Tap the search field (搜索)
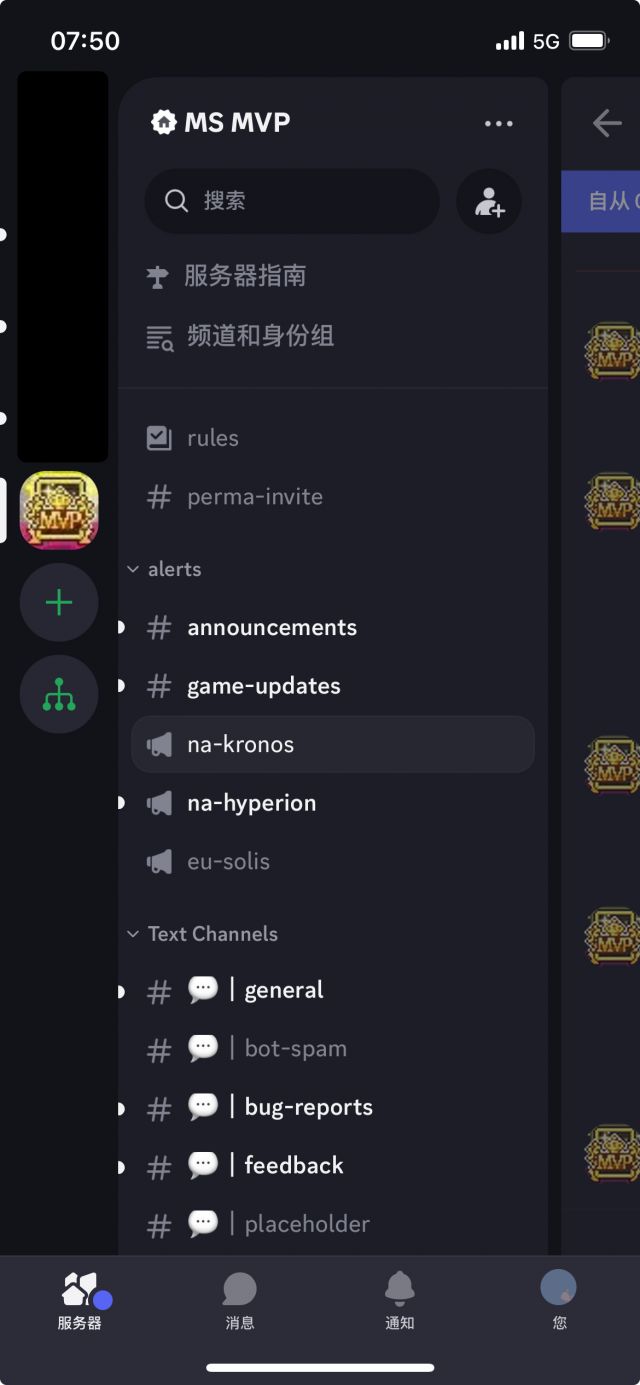This screenshot has height=1385, width=640. pyautogui.click(x=292, y=201)
